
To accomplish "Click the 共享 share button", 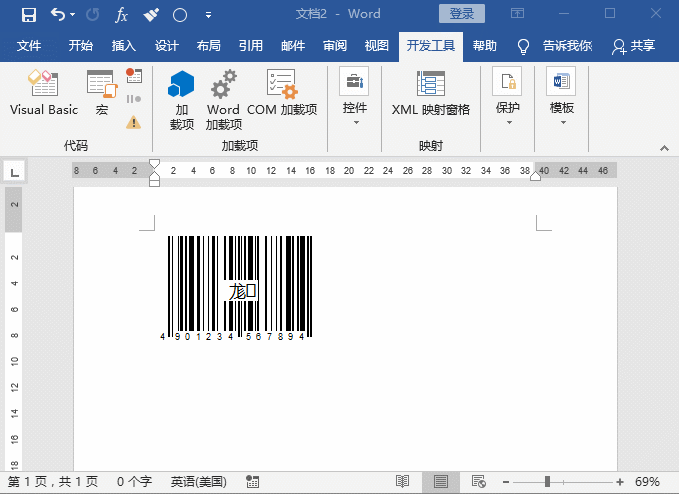I will point(633,46).
